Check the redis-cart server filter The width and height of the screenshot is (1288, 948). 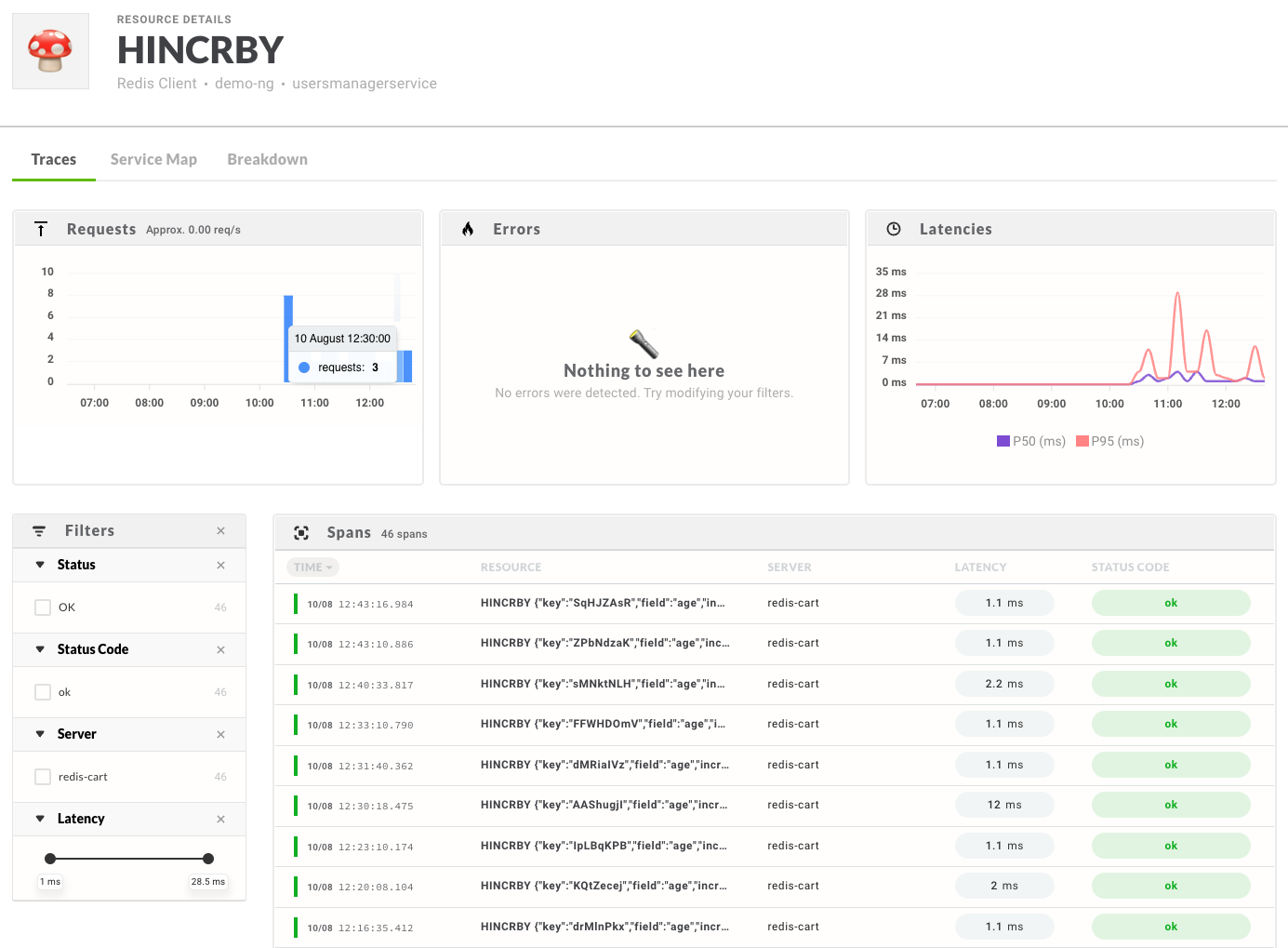click(43, 776)
